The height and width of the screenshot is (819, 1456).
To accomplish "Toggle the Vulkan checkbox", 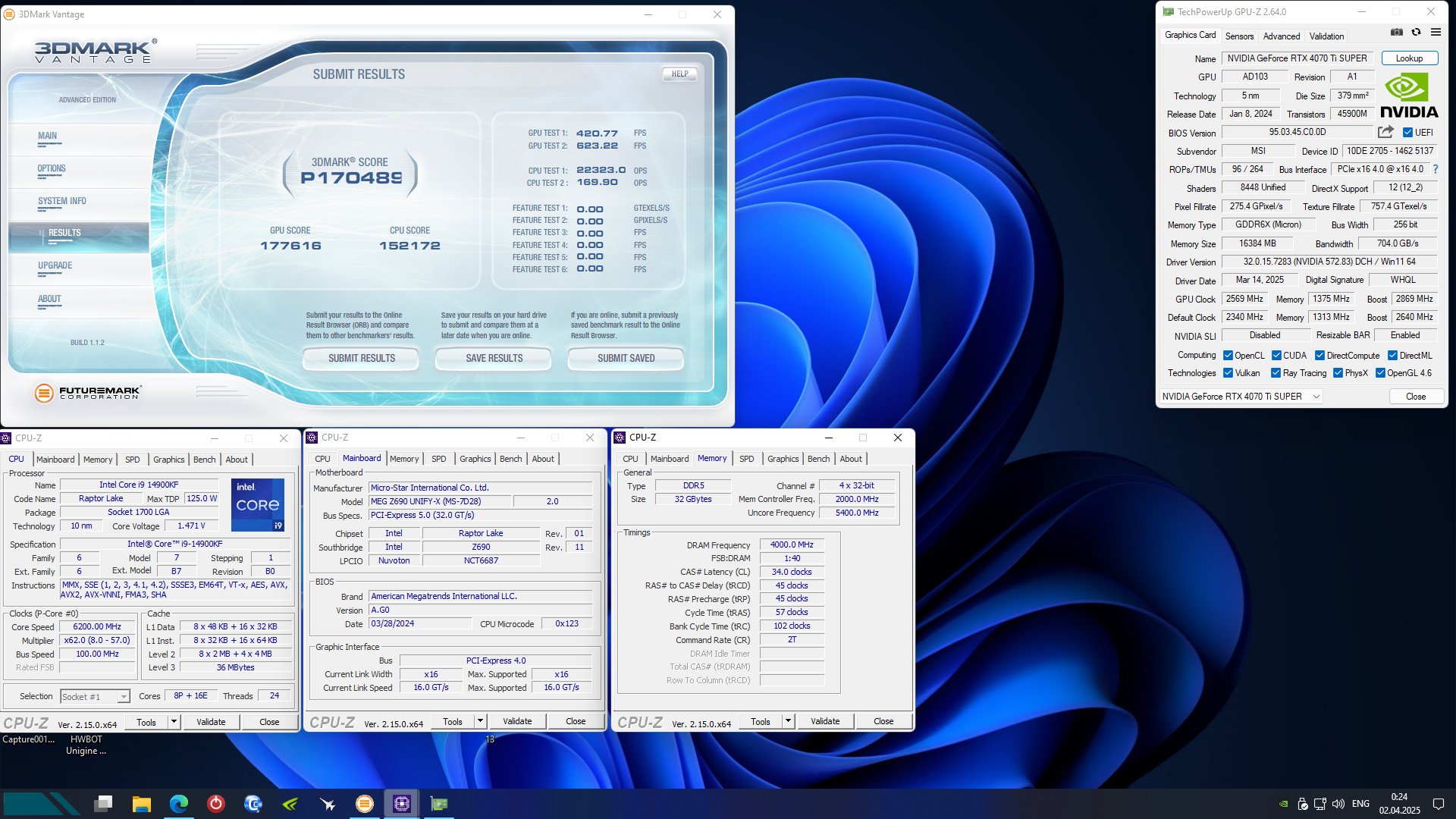I will coord(1228,373).
